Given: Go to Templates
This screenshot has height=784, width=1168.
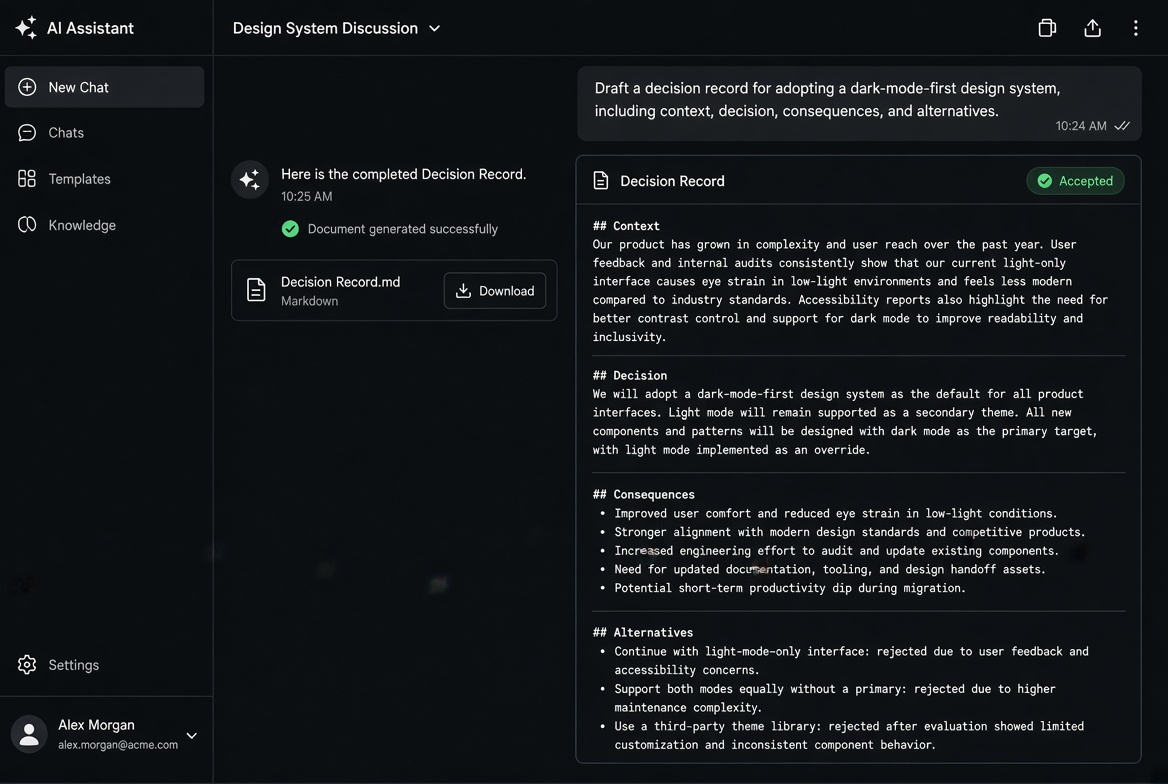Looking at the screenshot, I should click(104, 179).
